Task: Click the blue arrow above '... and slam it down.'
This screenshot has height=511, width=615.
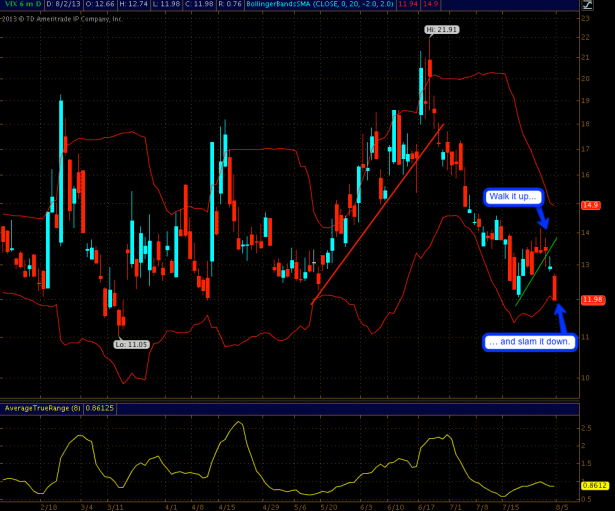Action: pyautogui.click(x=561, y=314)
